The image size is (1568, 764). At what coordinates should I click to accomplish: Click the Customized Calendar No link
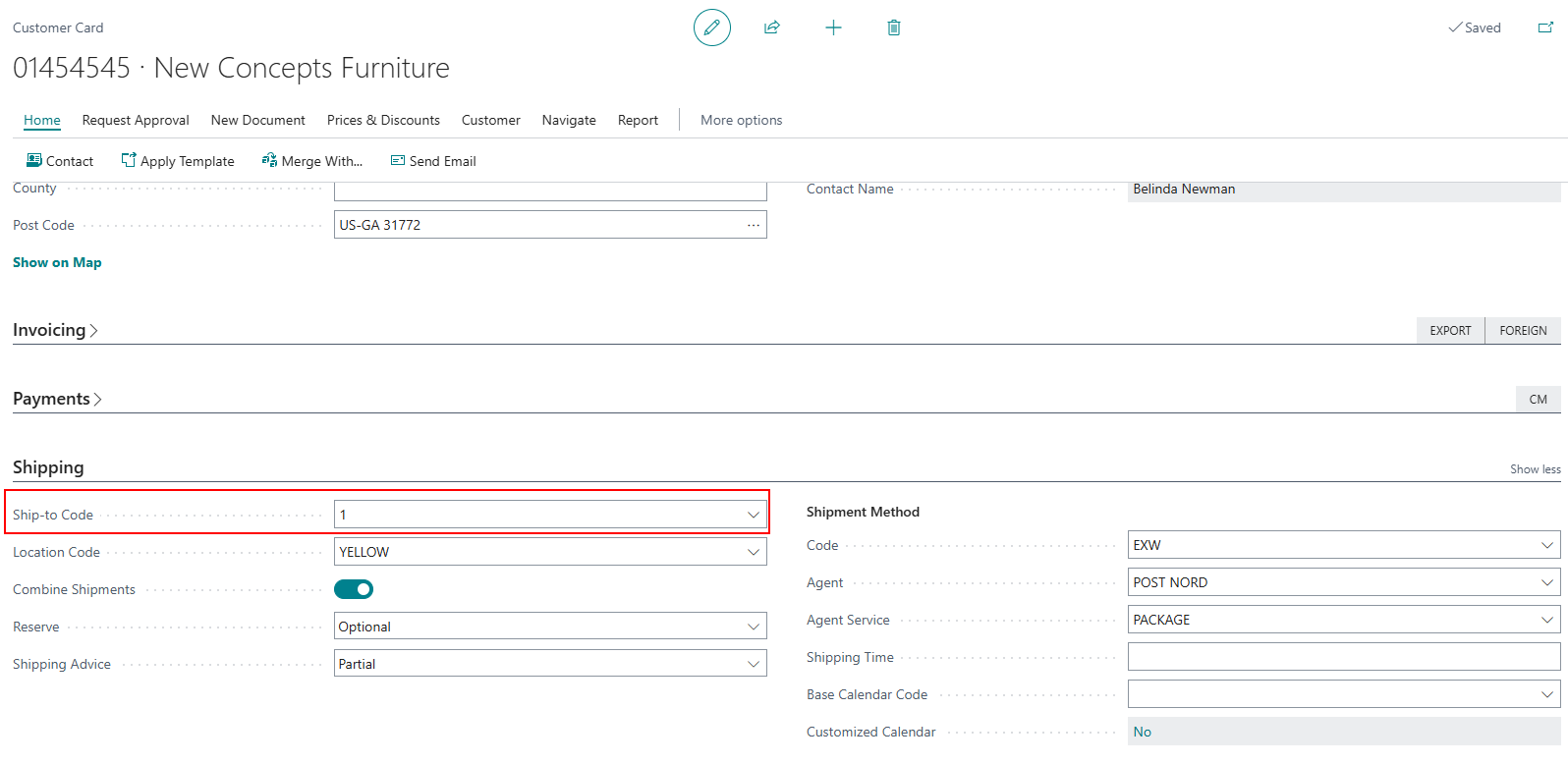[x=1142, y=732]
